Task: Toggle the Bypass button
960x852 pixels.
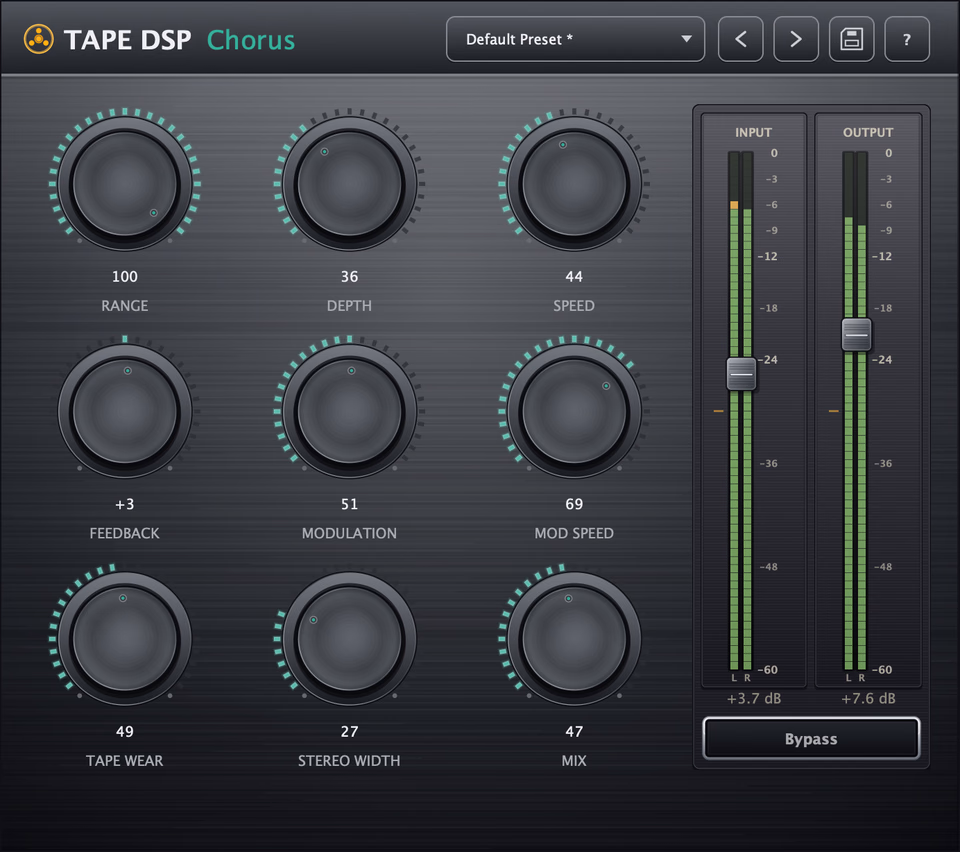Action: [811, 739]
